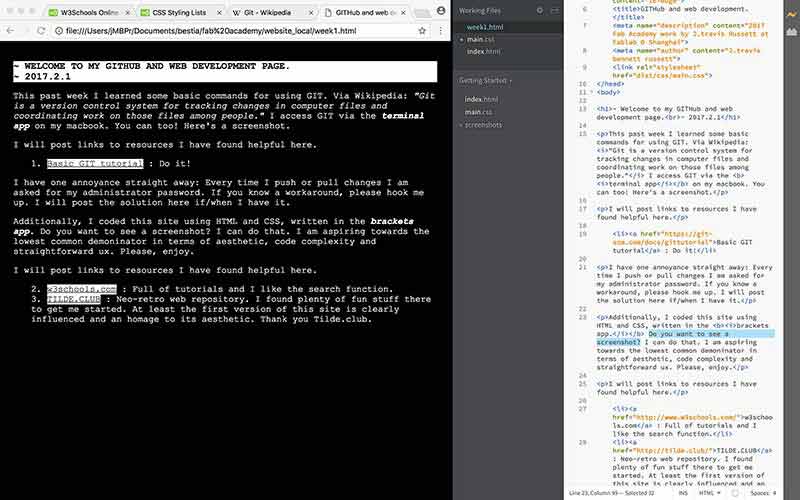The height and width of the screenshot is (500, 800).
Task: Open the HTML language mode dropdown
Action: coord(709,493)
